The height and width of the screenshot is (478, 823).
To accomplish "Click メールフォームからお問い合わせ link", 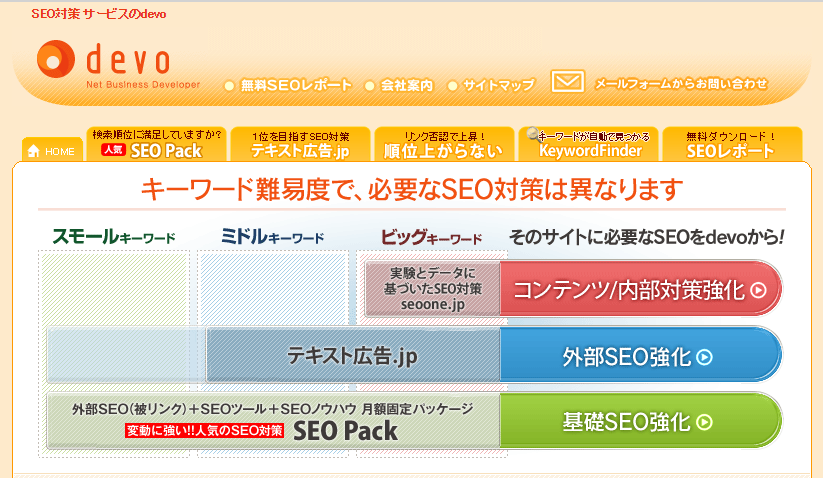I will pyautogui.click(x=681, y=84).
